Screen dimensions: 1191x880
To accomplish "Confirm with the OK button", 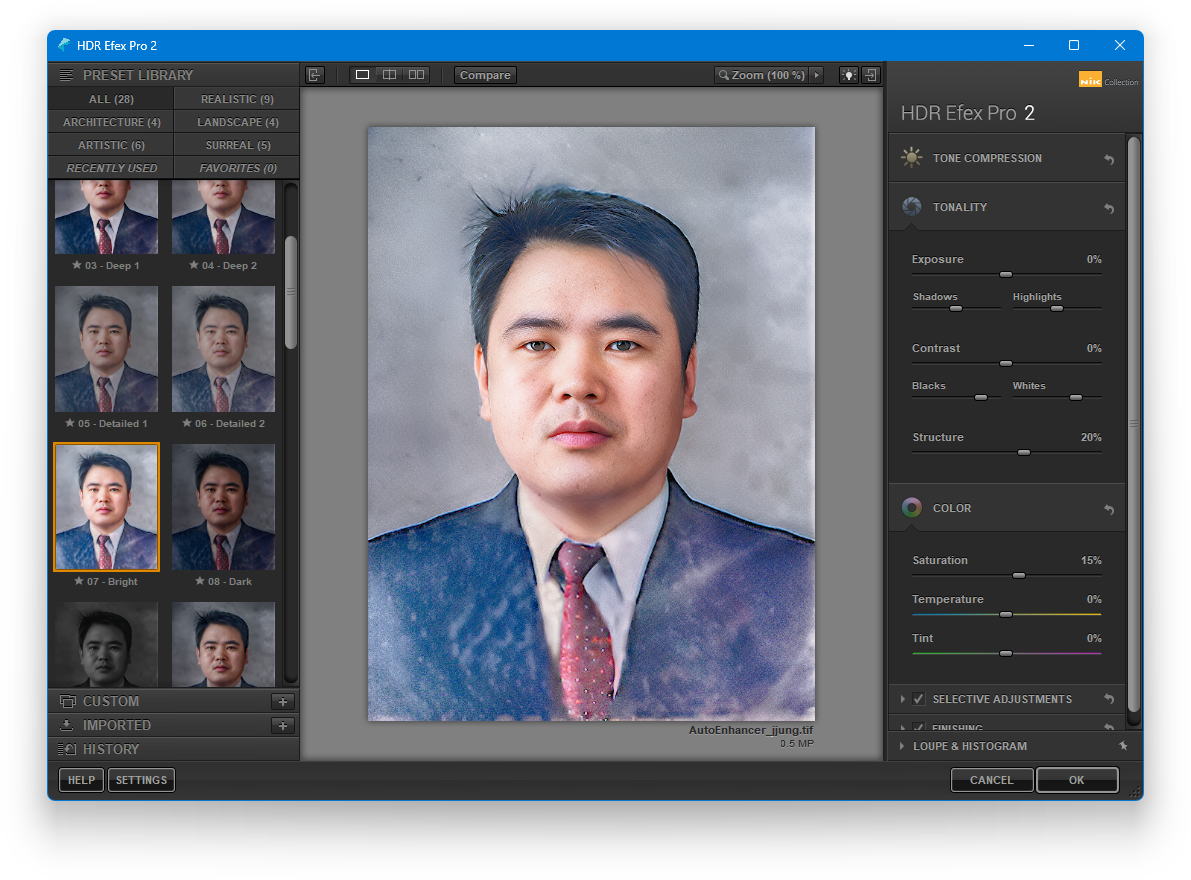I will point(1076,780).
